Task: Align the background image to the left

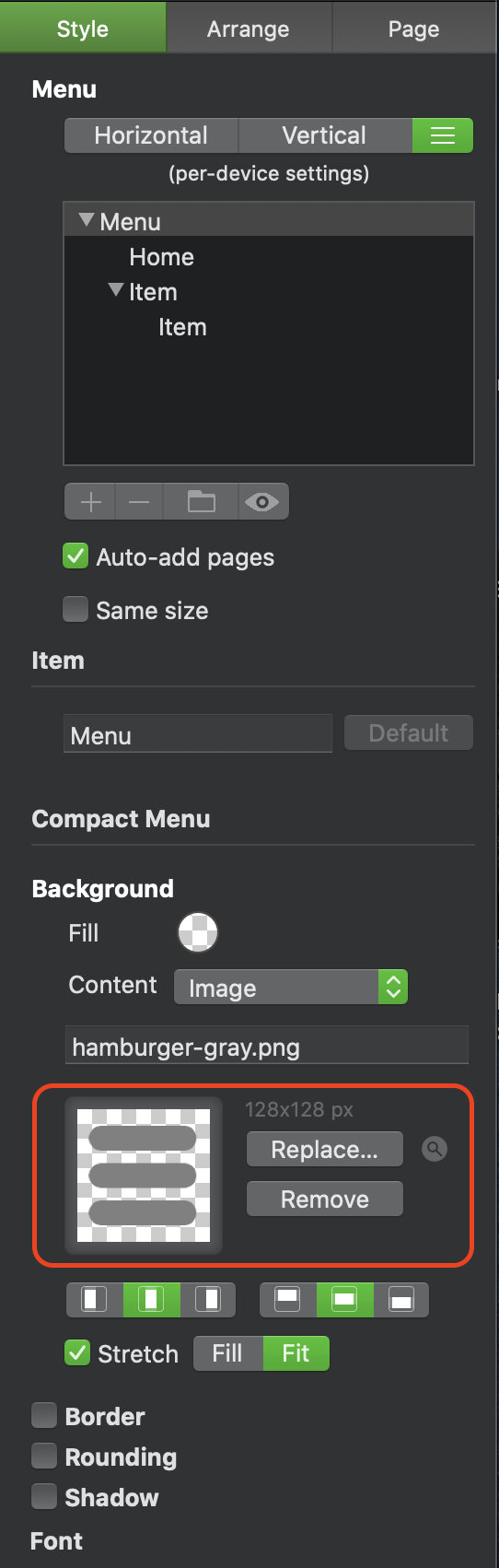Action: click(x=94, y=1300)
